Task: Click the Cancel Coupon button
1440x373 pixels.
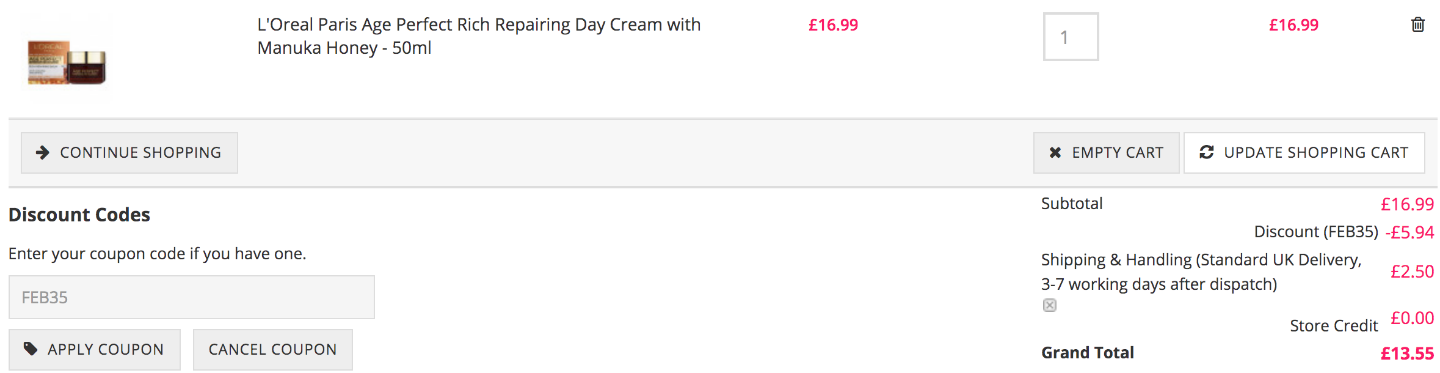Action: (273, 350)
